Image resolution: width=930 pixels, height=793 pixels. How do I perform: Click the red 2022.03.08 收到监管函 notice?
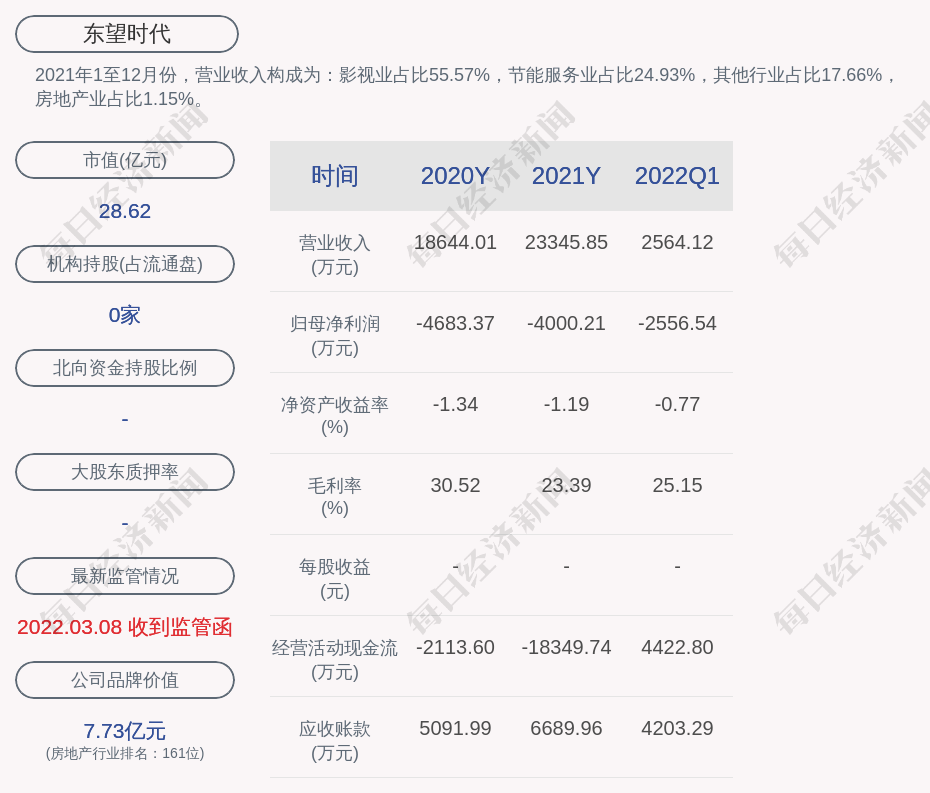(125, 627)
